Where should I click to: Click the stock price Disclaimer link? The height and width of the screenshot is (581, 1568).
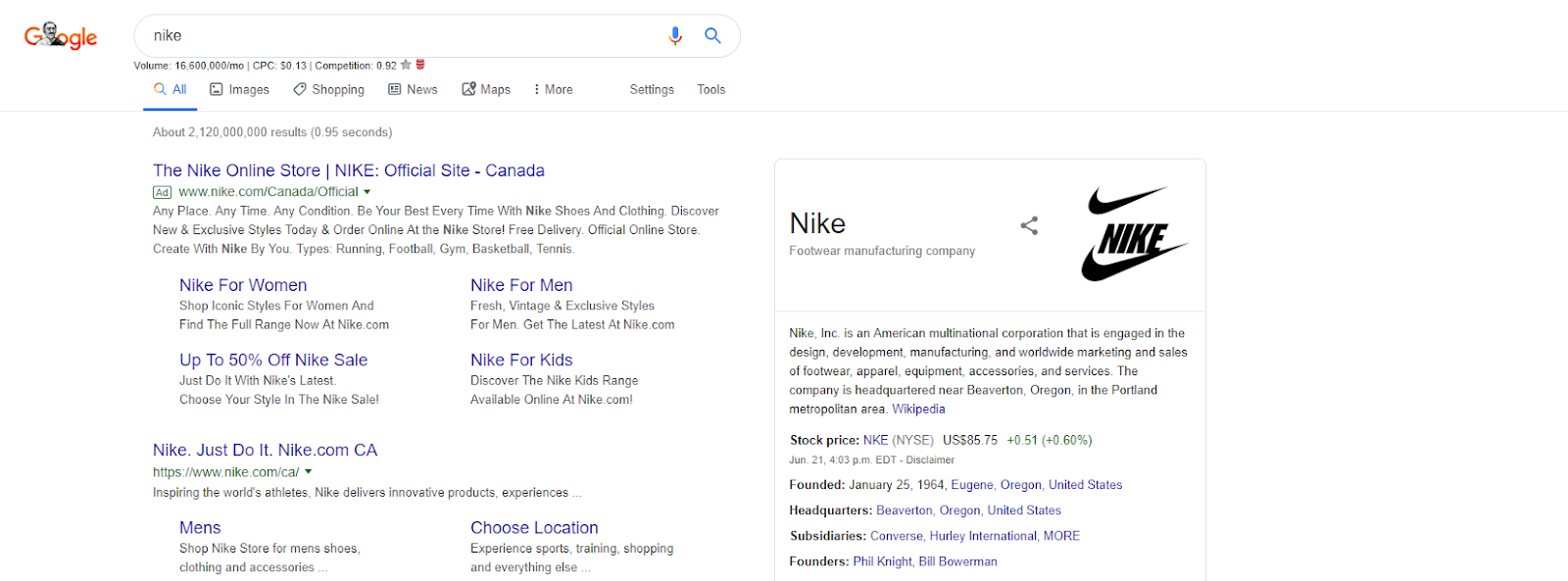click(930, 460)
